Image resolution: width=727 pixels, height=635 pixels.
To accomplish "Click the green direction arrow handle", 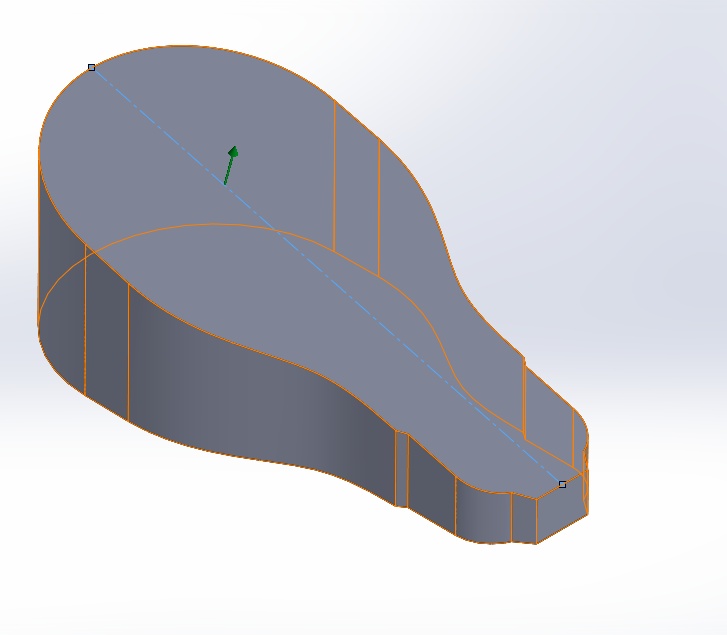I will coord(231,165).
